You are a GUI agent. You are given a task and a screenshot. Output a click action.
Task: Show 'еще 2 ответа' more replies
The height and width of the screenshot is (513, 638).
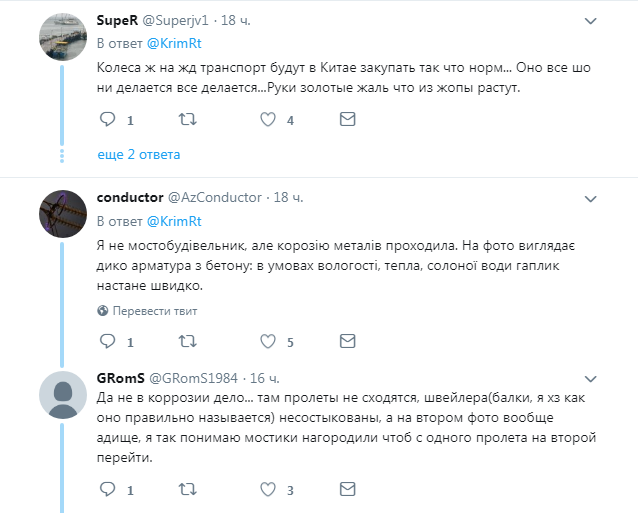point(138,155)
